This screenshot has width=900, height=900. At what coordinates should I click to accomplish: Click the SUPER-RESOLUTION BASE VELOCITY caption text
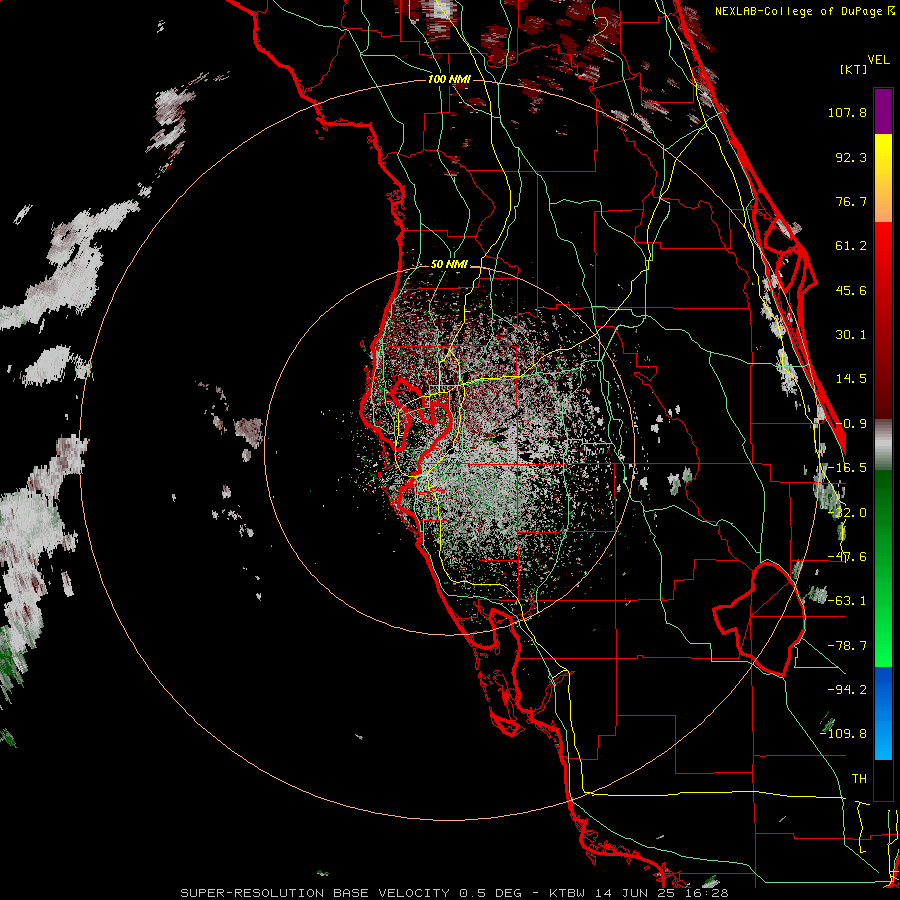tap(315, 893)
